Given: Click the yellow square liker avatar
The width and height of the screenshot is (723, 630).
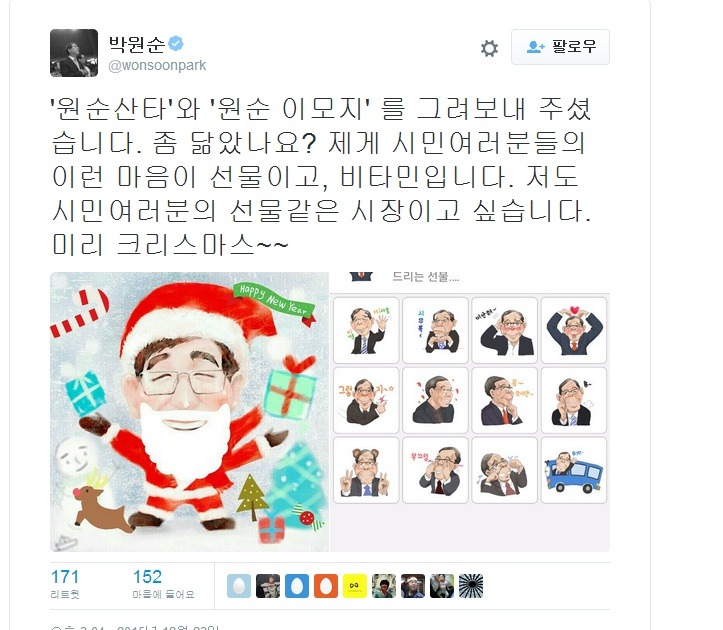Looking at the screenshot, I should point(355,586).
